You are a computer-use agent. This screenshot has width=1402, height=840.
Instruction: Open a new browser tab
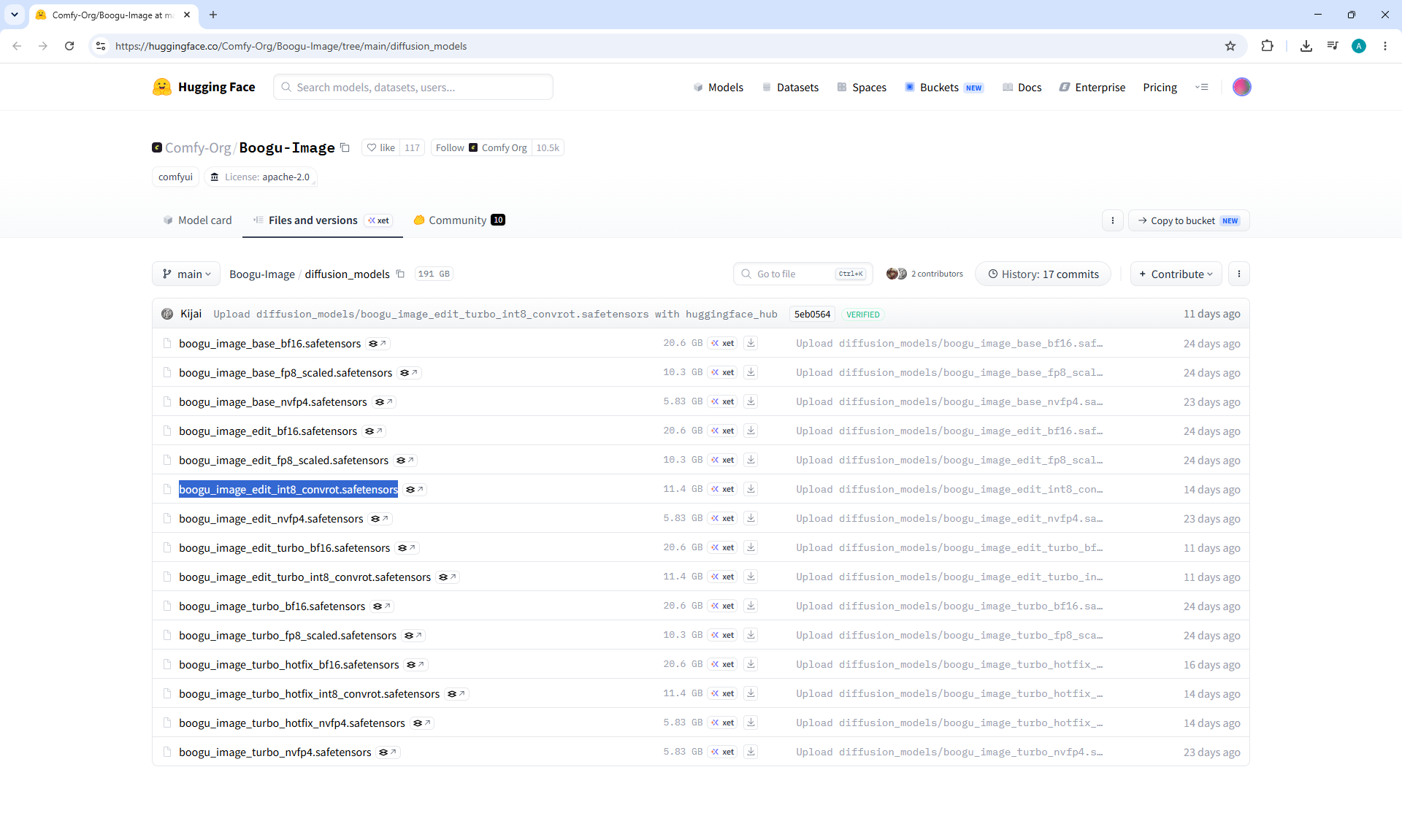click(x=213, y=15)
